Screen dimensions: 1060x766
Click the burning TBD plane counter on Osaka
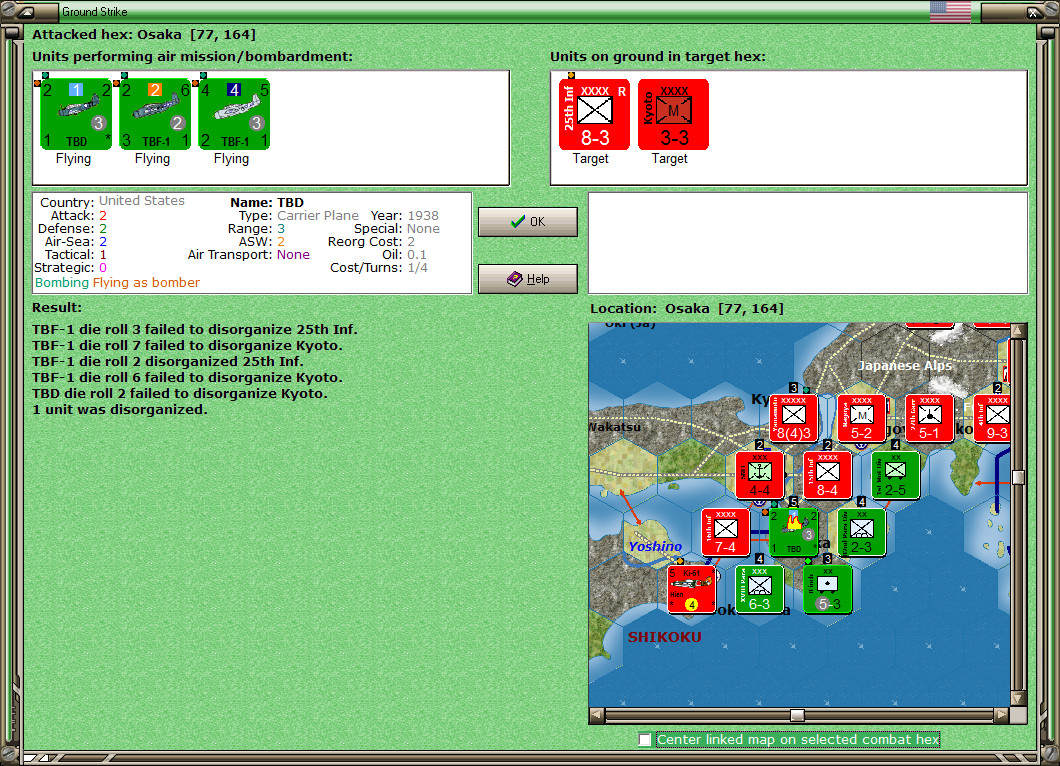tap(794, 532)
